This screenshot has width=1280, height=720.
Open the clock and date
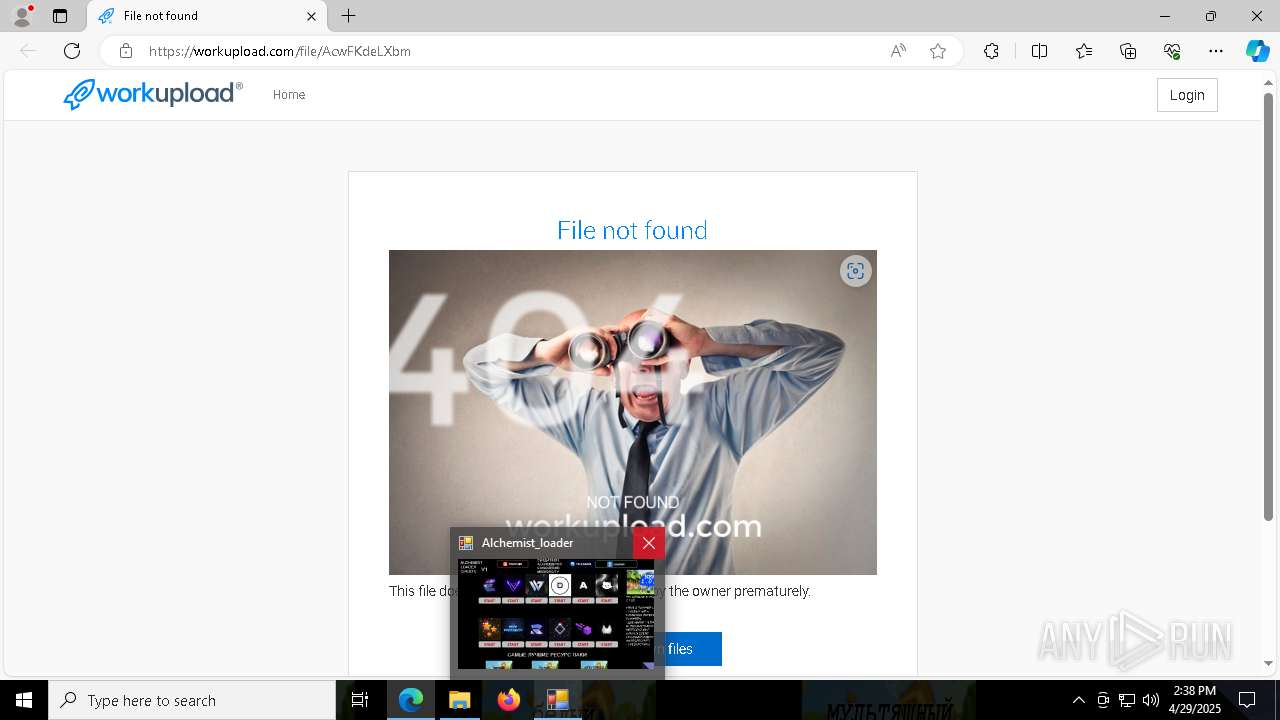1194,700
